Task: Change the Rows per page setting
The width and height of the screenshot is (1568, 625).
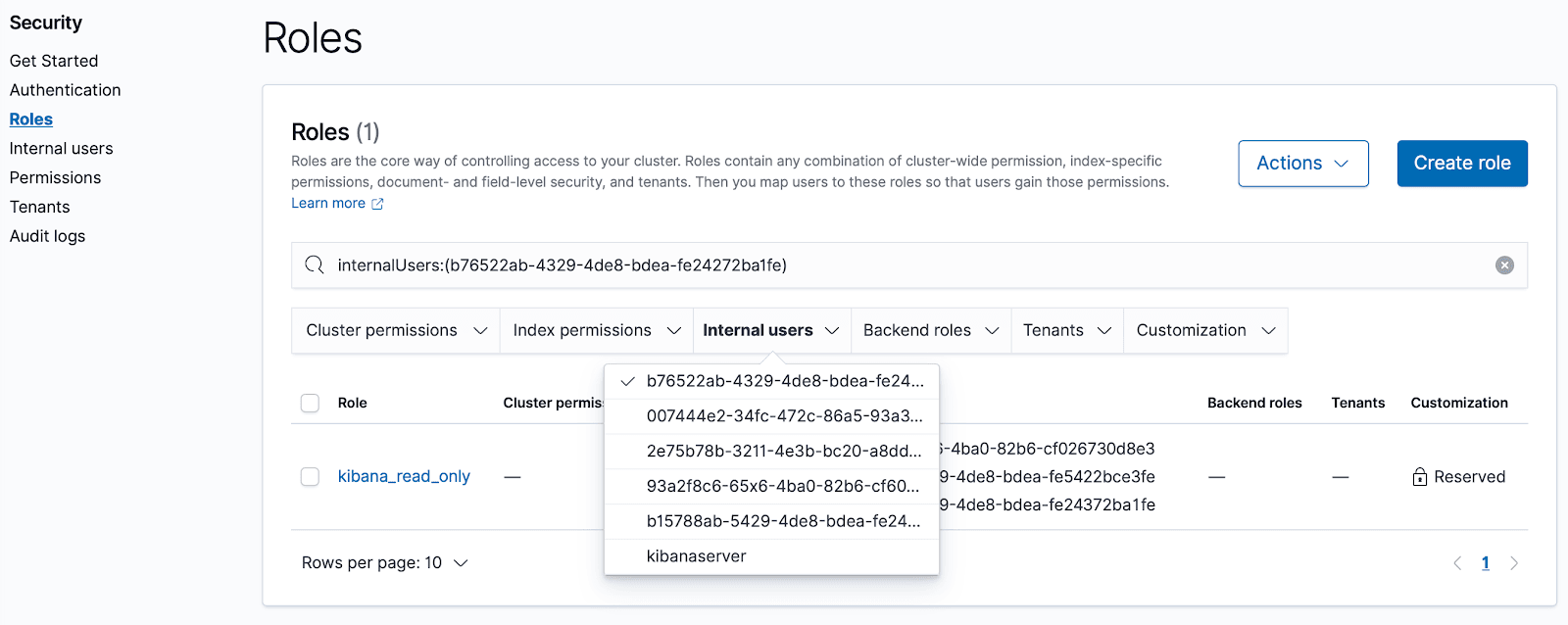Action: 384,563
